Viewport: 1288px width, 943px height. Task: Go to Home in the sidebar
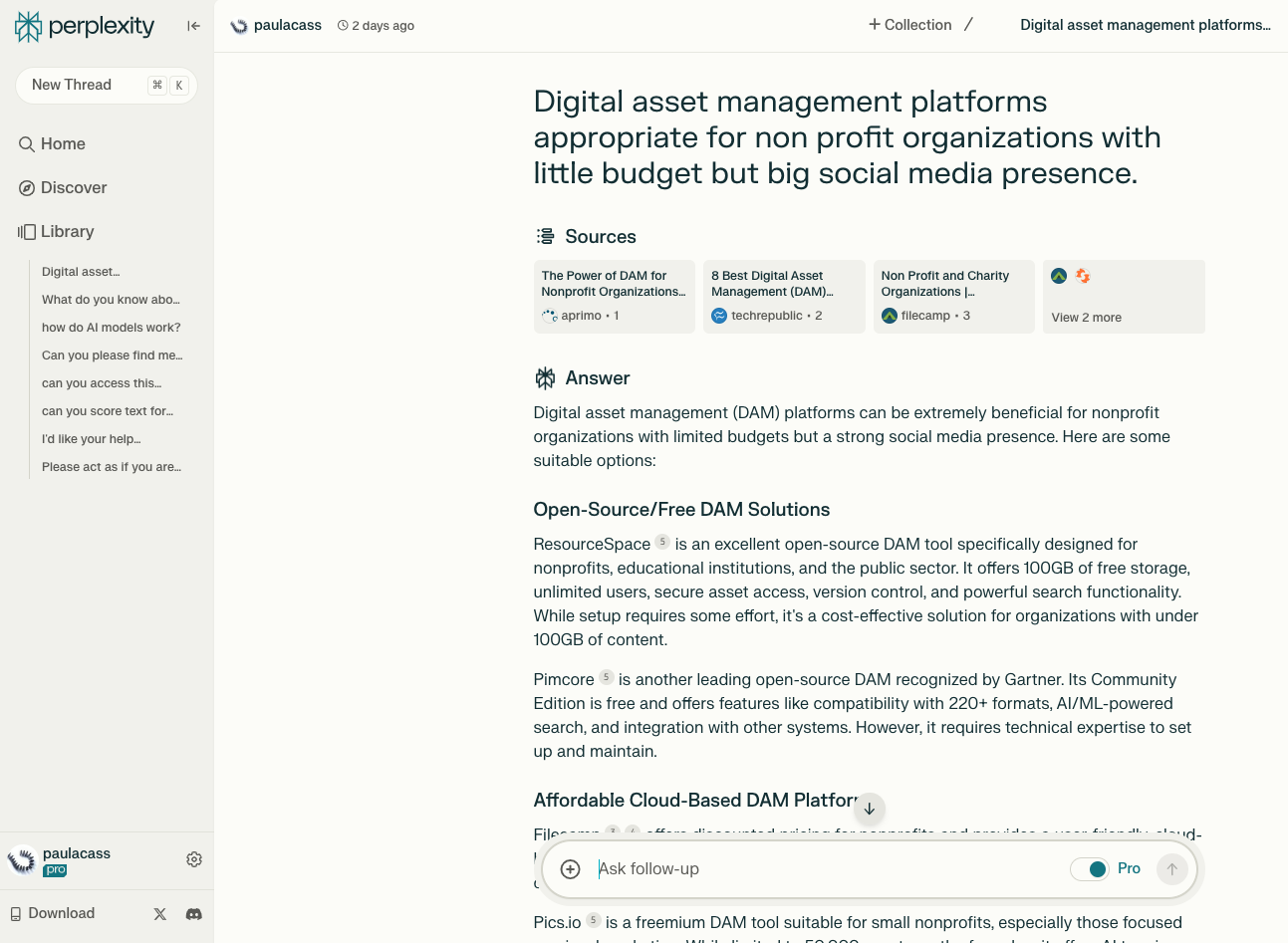[52, 144]
